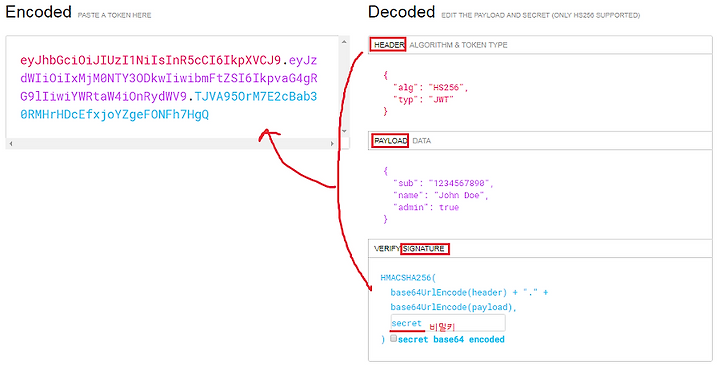This screenshot has height=365, width=720.
Task: Click the "admin": true payload line
Action: point(426,207)
